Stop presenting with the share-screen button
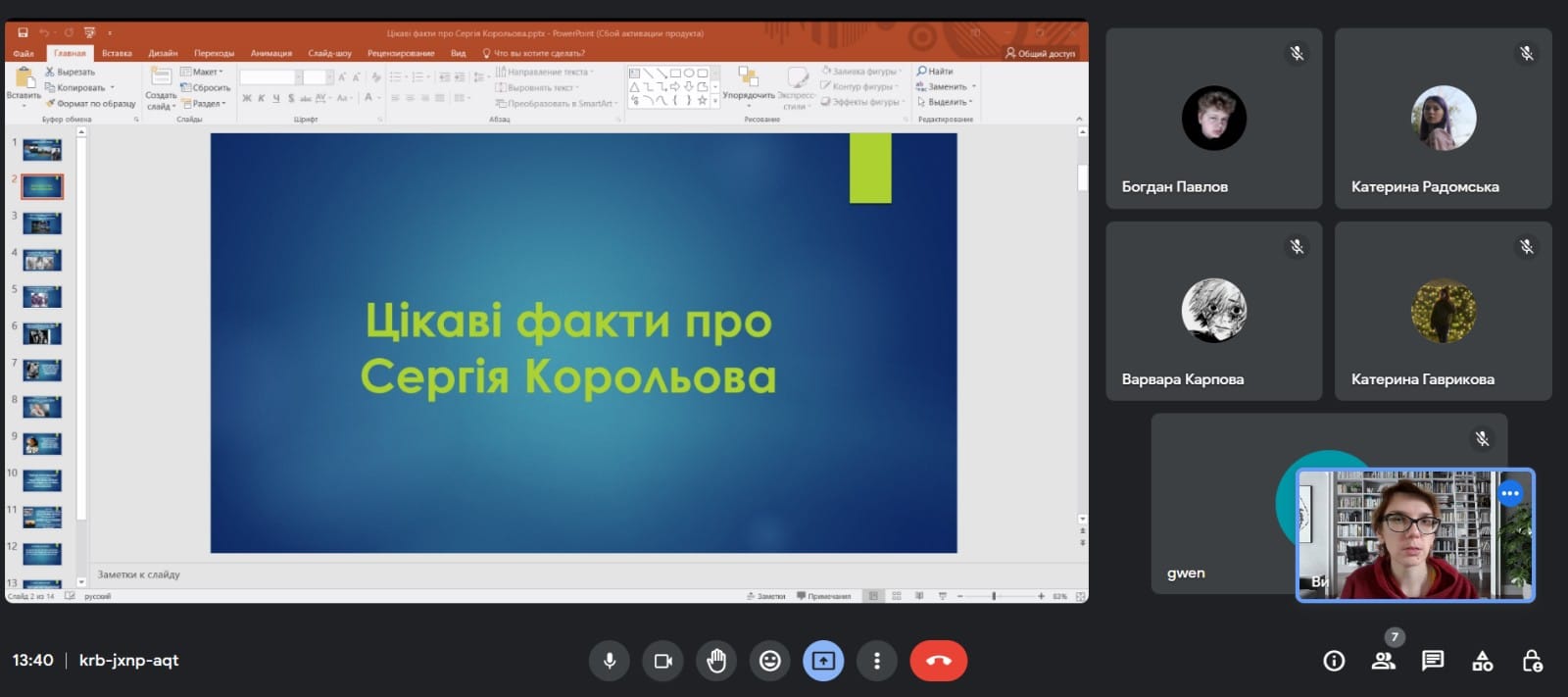Image resolution: width=1568 pixels, height=697 pixels. click(x=823, y=661)
